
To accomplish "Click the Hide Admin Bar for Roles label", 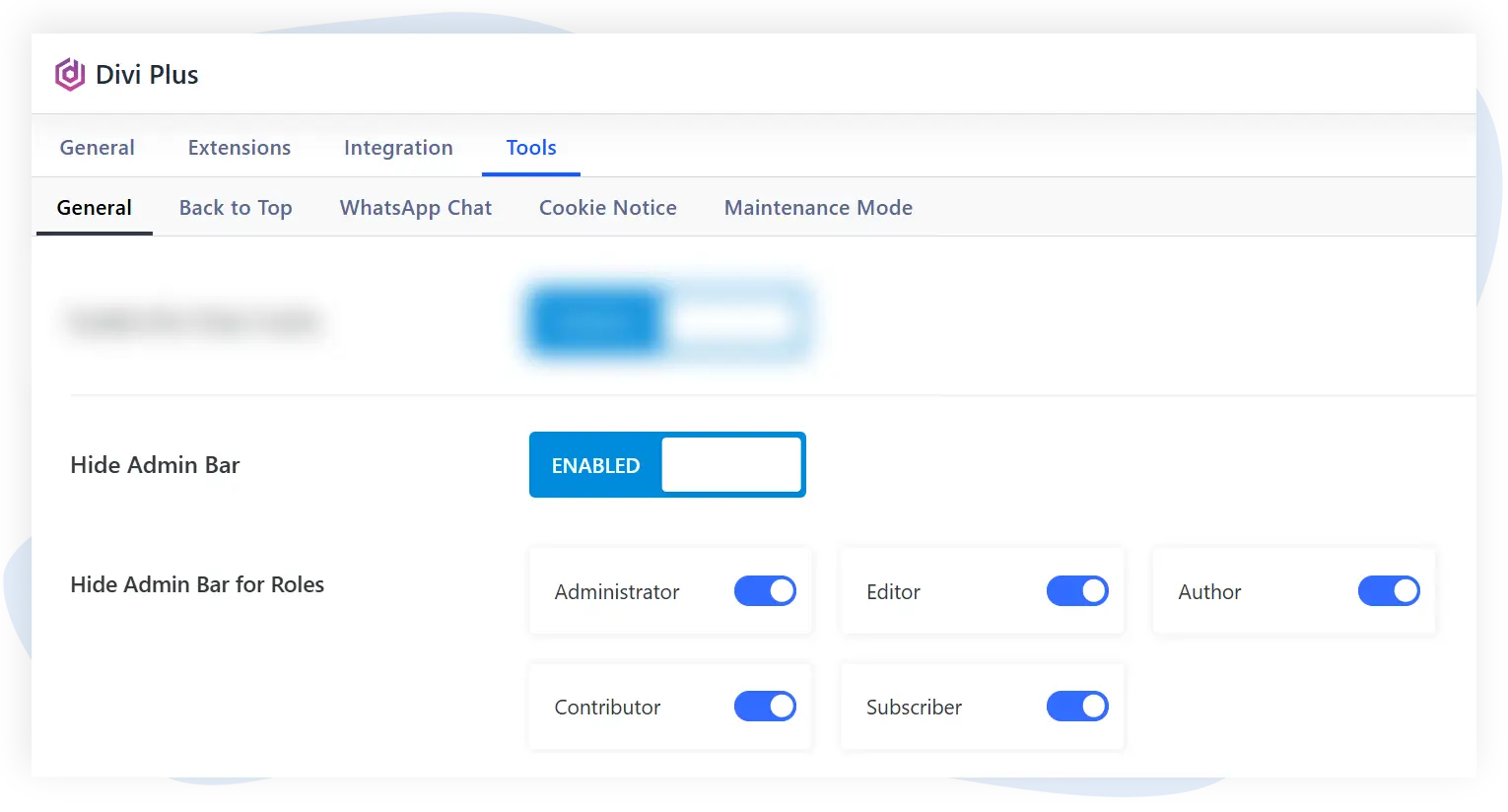I will tap(197, 584).
